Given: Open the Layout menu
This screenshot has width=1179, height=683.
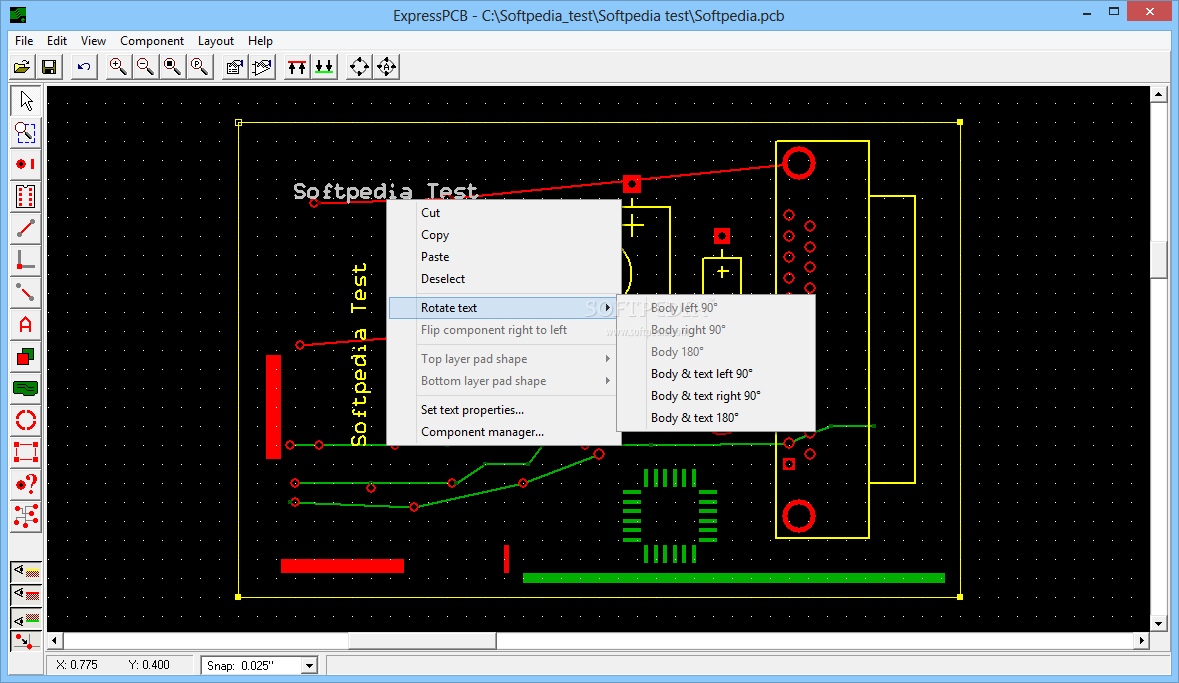Looking at the screenshot, I should tap(216, 41).
